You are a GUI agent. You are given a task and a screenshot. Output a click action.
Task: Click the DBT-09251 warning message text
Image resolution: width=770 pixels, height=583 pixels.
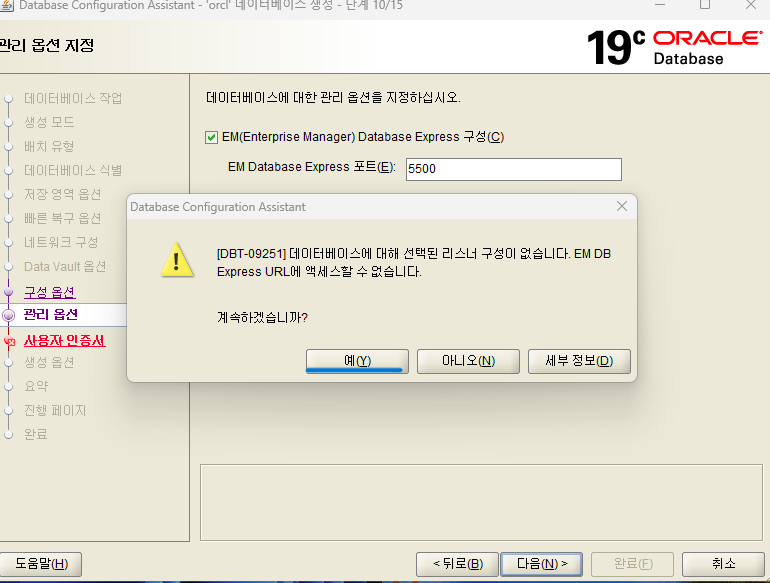click(x=413, y=263)
